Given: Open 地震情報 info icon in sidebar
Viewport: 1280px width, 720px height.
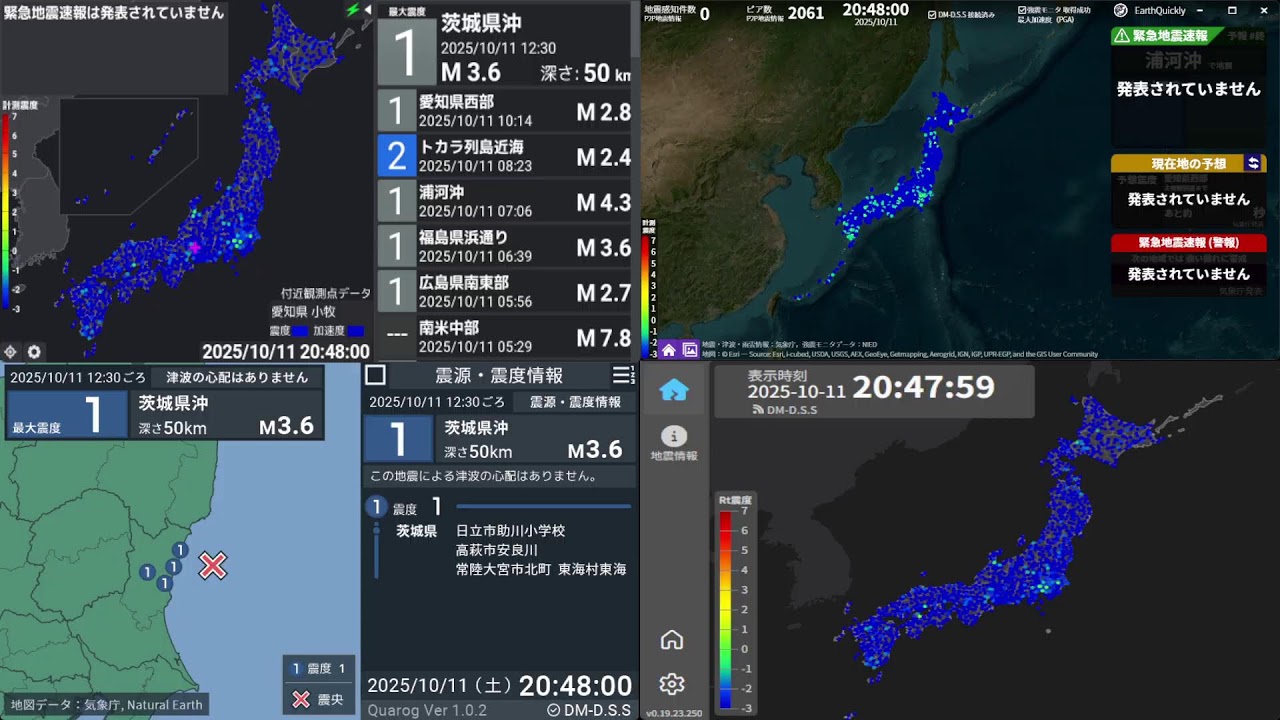Looking at the screenshot, I should tap(673, 444).
